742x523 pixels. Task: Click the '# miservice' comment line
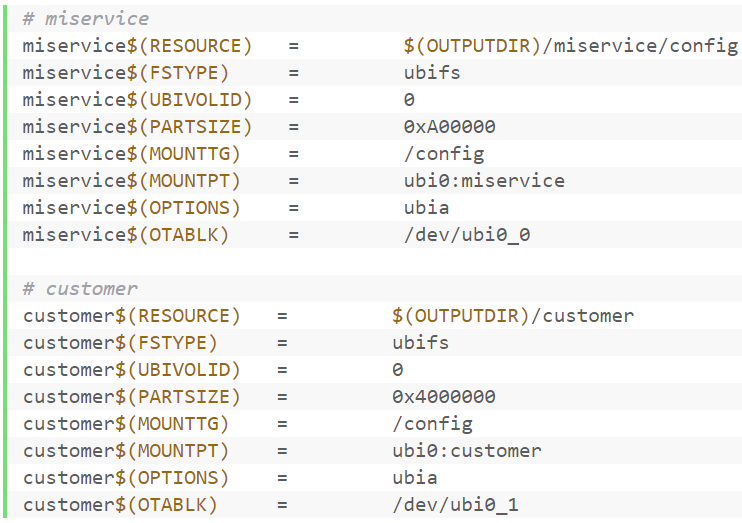click(x=86, y=19)
